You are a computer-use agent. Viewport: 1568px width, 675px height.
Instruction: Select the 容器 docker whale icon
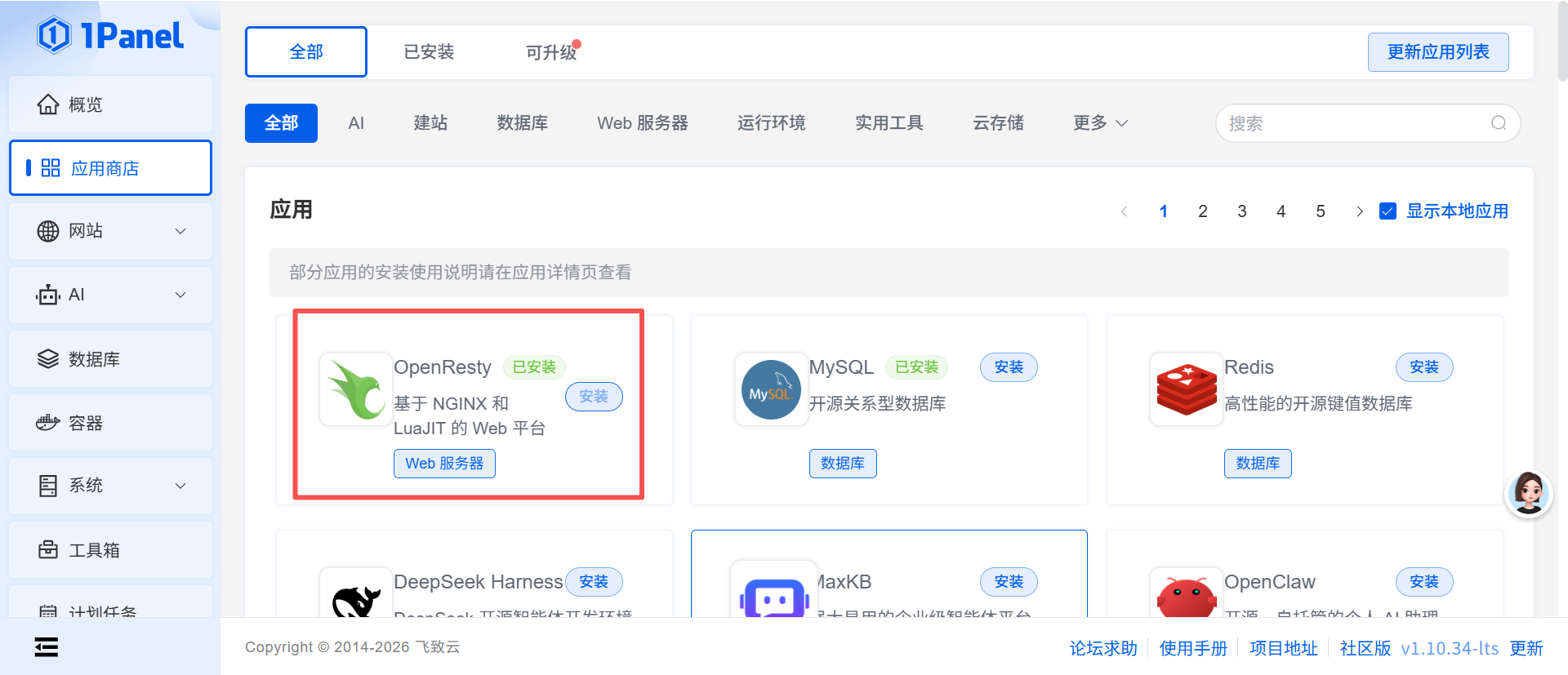(48, 423)
